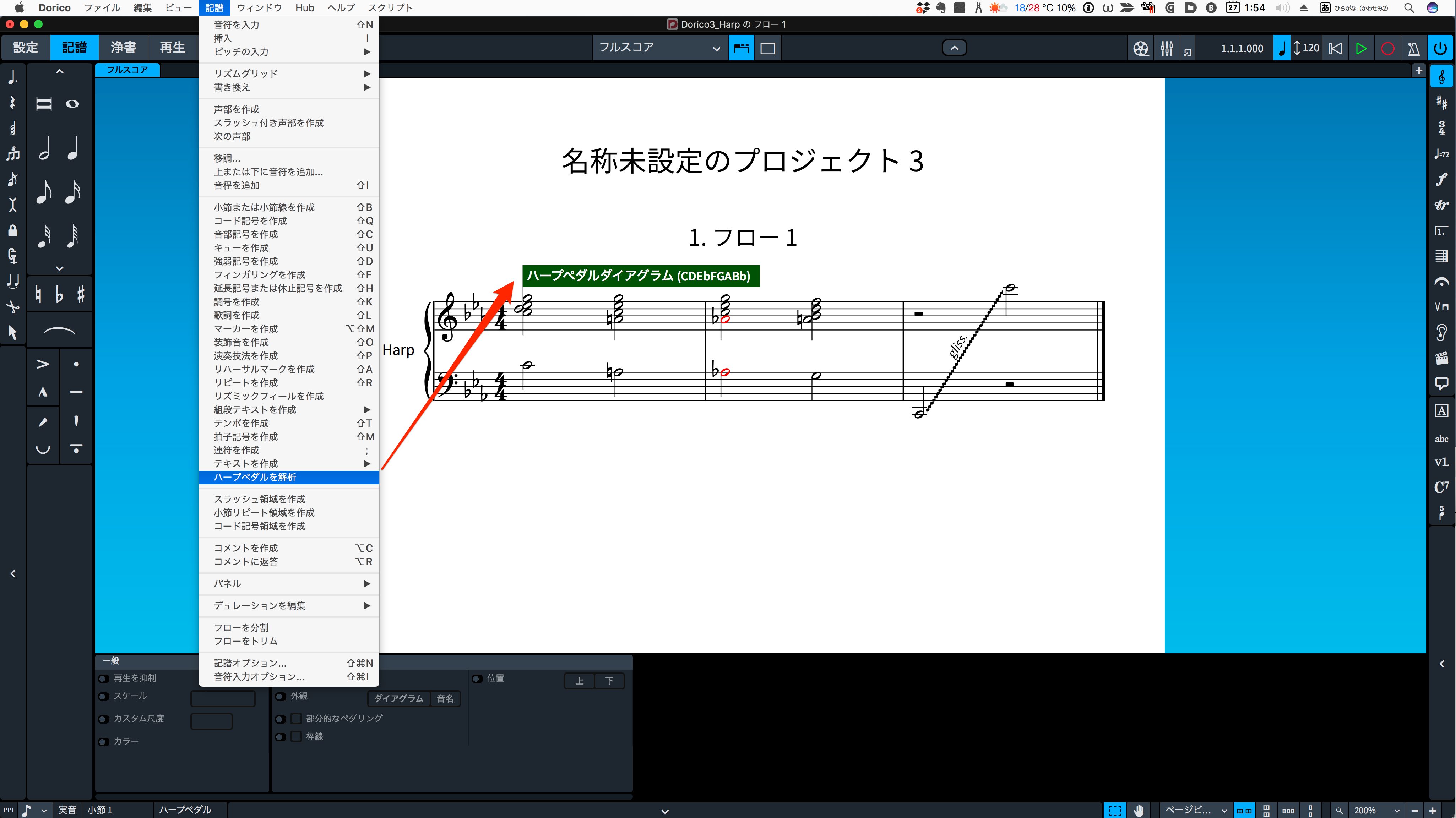Screen dimensions: 1456x818
Task: Toggle the 再生を抑制 property switch
Action: coord(103,678)
